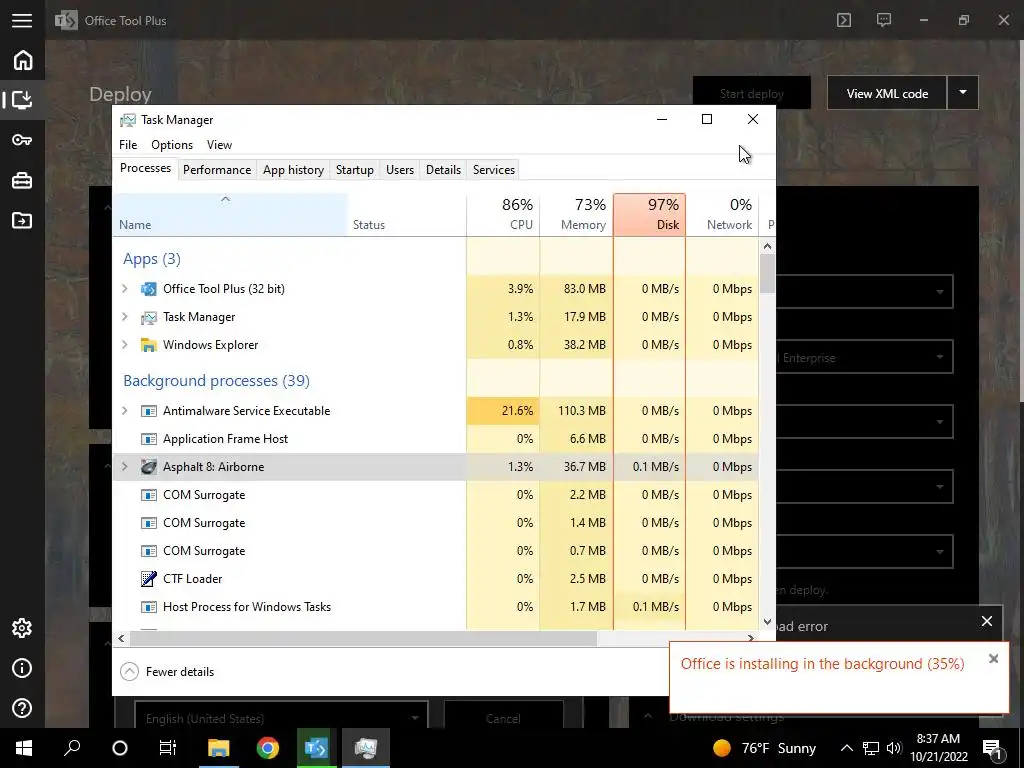Show hidden system tray icons

click(x=846, y=748)
